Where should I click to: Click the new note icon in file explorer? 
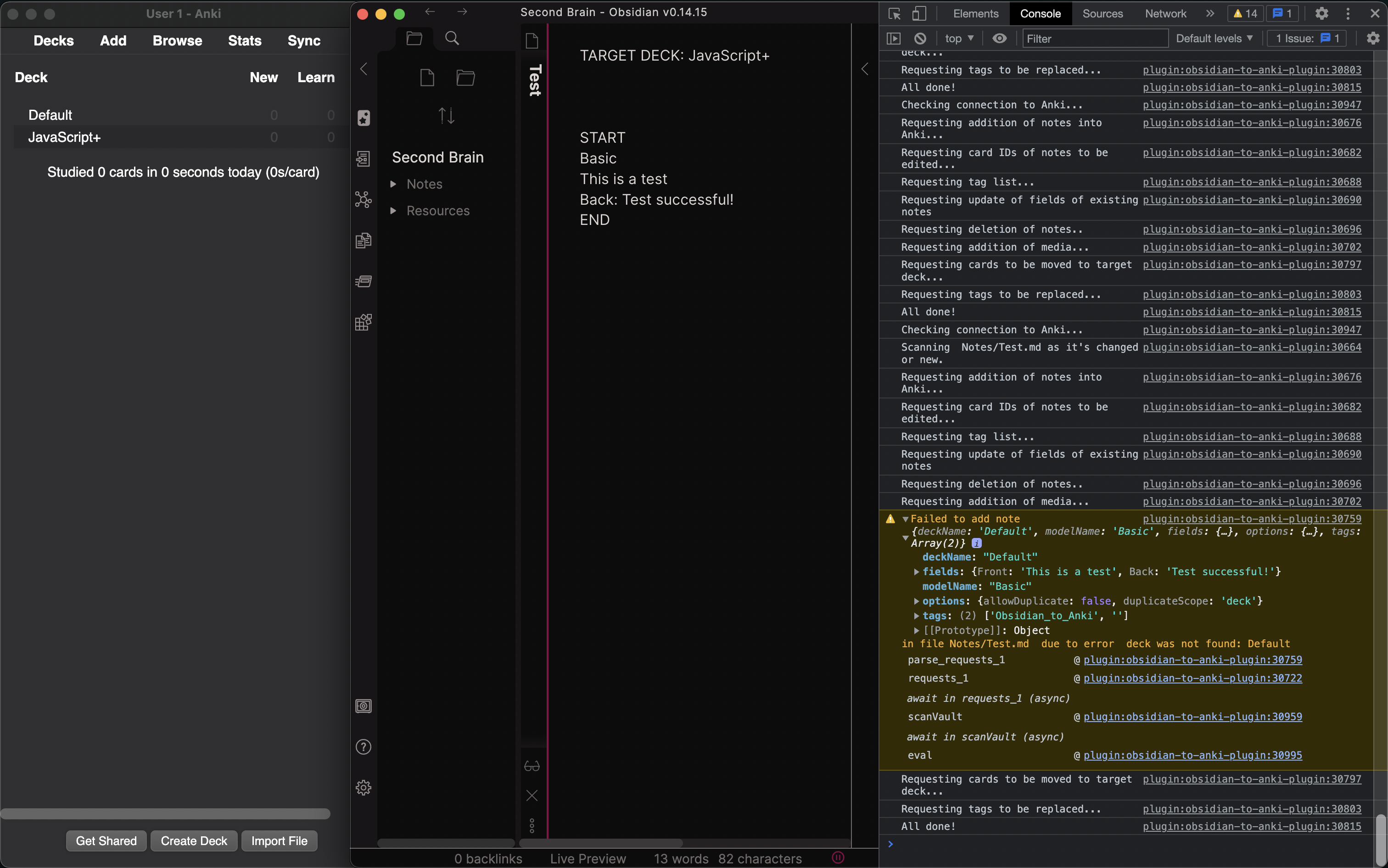[x=427, y=78]
